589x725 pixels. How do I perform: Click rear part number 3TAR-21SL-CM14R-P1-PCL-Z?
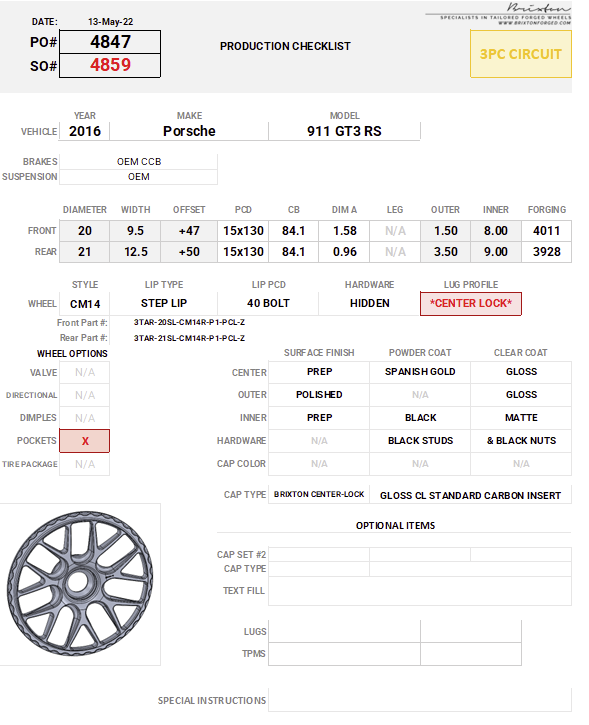(x=189, y=338)
